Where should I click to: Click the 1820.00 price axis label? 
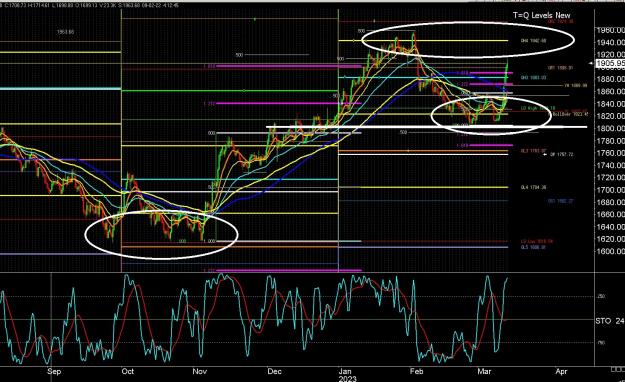pyautogui.click(x=611, y=116)
